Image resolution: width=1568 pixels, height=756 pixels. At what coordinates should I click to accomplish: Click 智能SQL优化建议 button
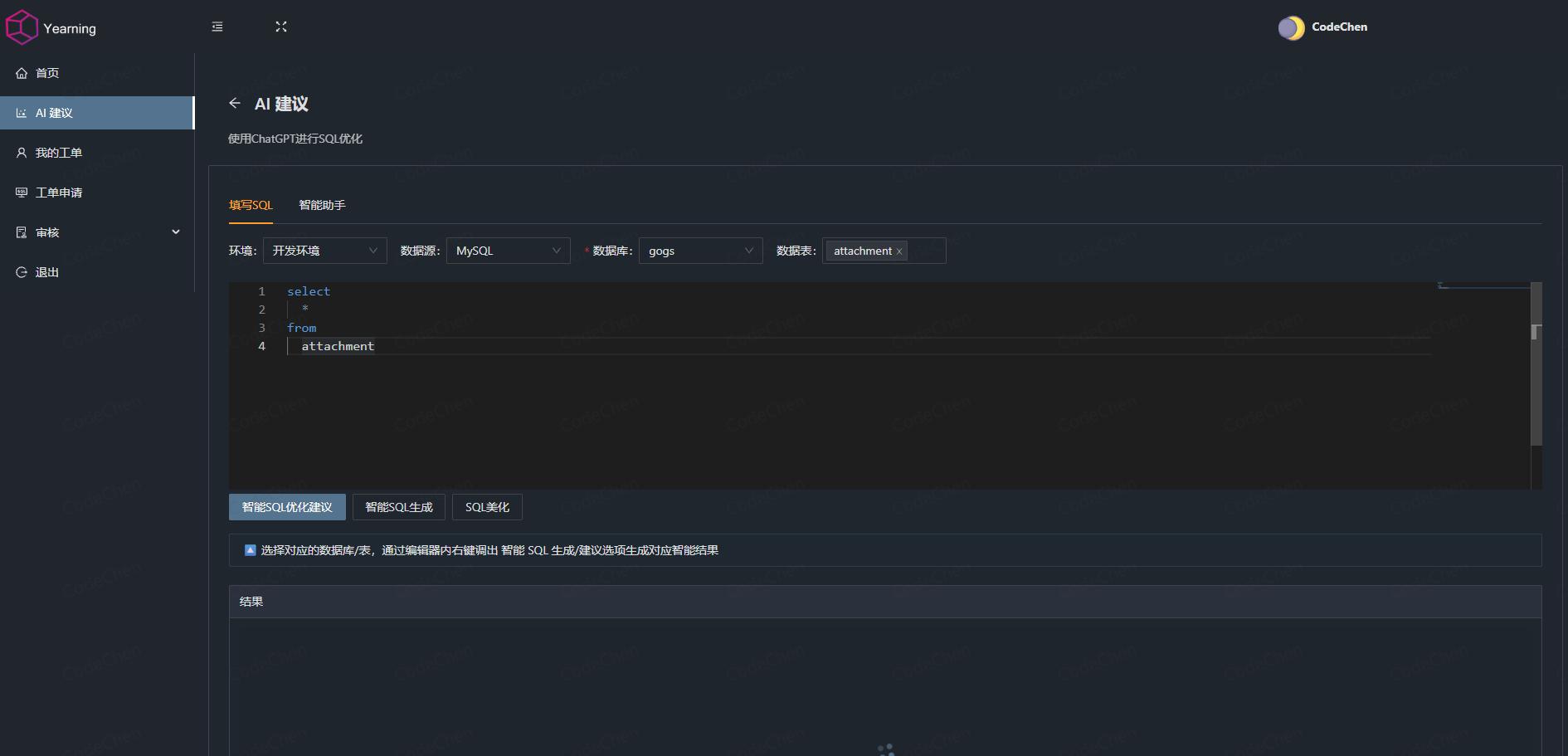click(x=287, y=507)
